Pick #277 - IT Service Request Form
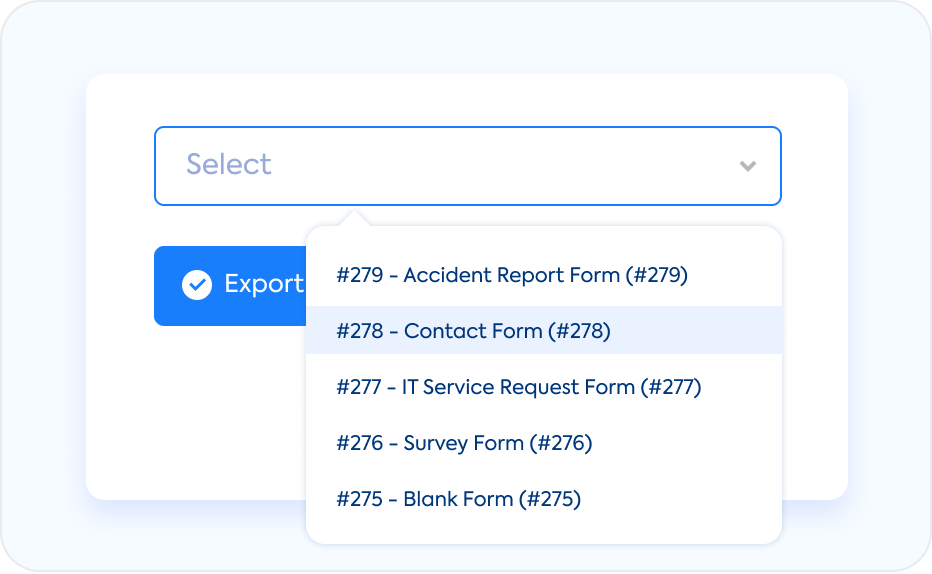 pyautogui.click(x=518, y=387)
